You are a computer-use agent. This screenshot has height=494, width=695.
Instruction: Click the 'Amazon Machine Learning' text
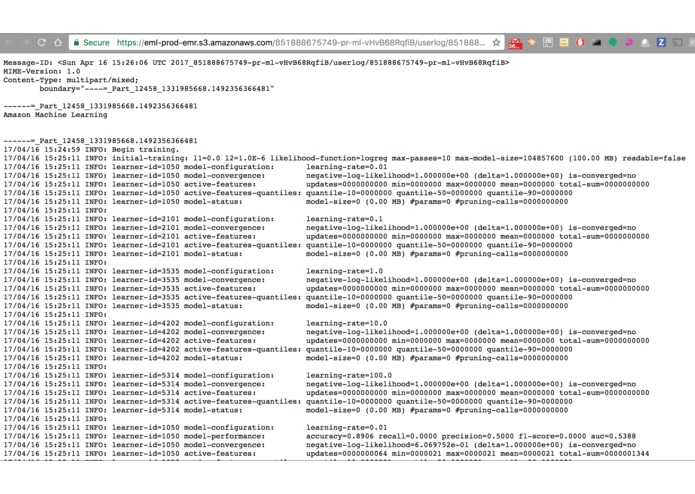tap(55, 115)
